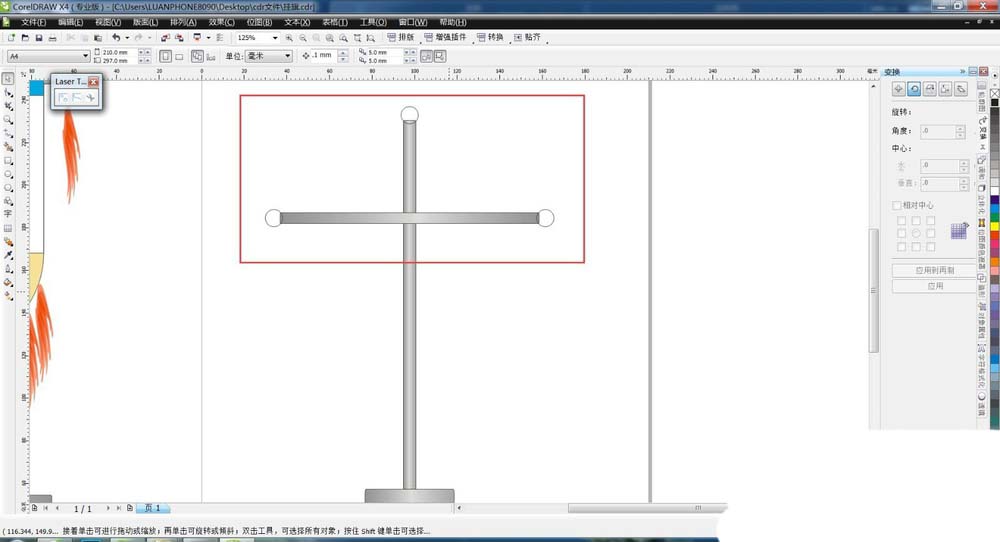Image resolution: width=1000 pixels, height=542 pixels.
Task: Select the Crop tool
Action: (8, 106)
